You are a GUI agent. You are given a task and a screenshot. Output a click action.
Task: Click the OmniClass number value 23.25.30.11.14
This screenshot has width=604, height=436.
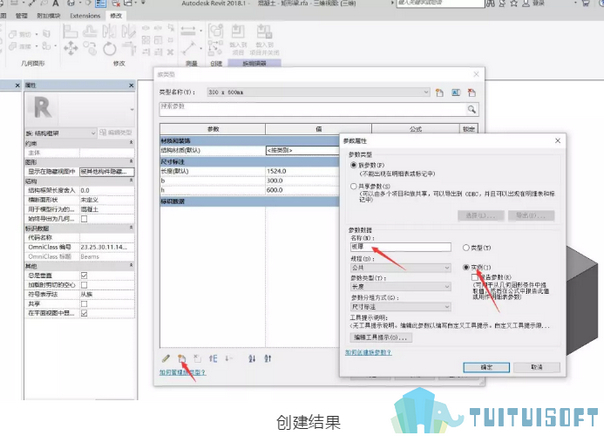click(x=107, y=247)
